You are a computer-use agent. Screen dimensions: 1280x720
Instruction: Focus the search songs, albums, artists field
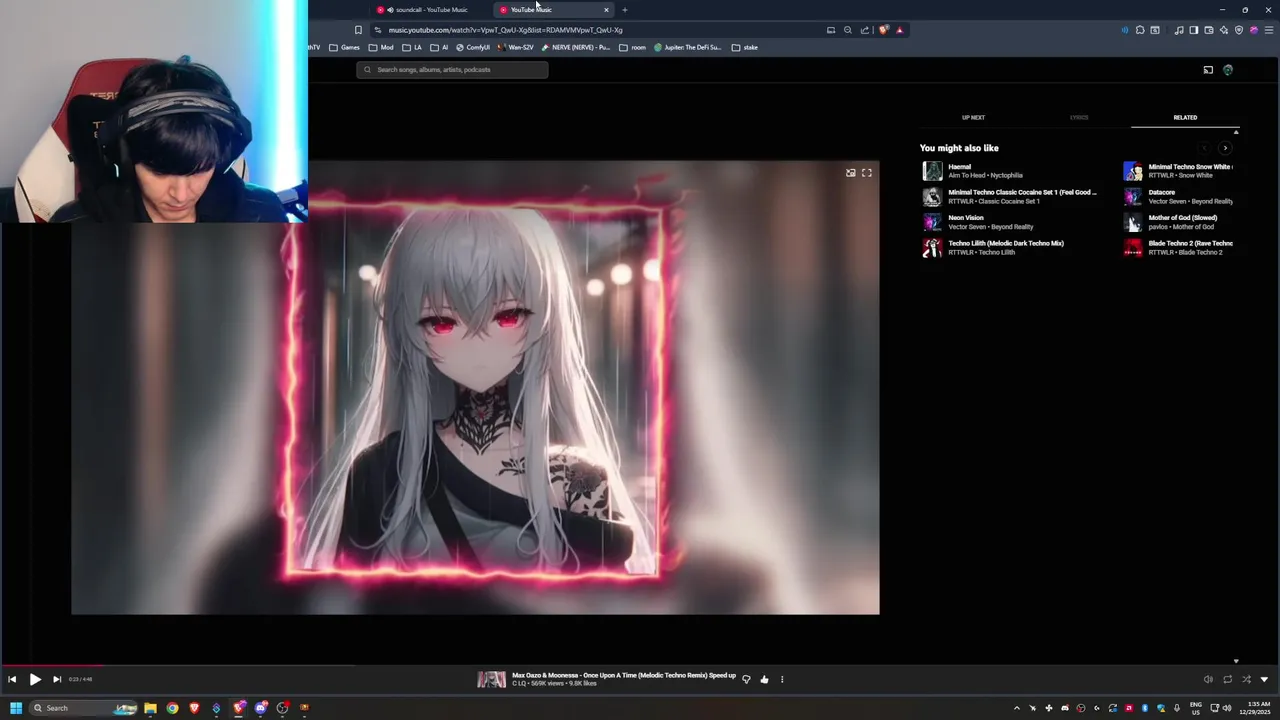(x=452, y=70)
